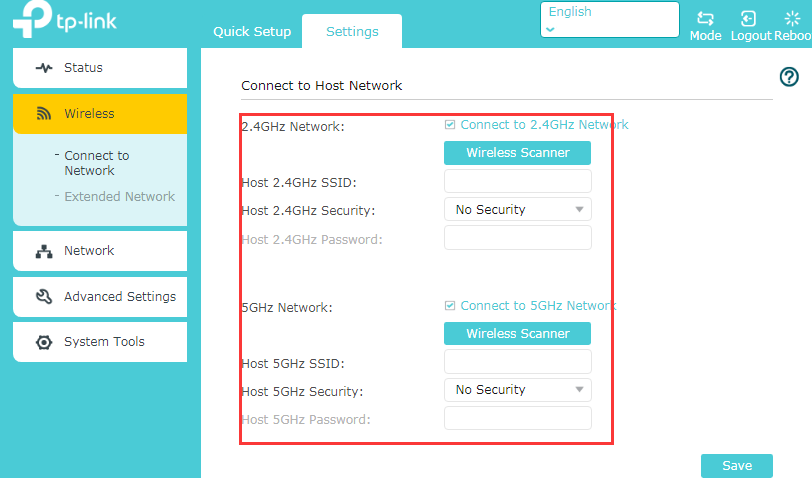Open help via question mark icon

pos(788,77)
